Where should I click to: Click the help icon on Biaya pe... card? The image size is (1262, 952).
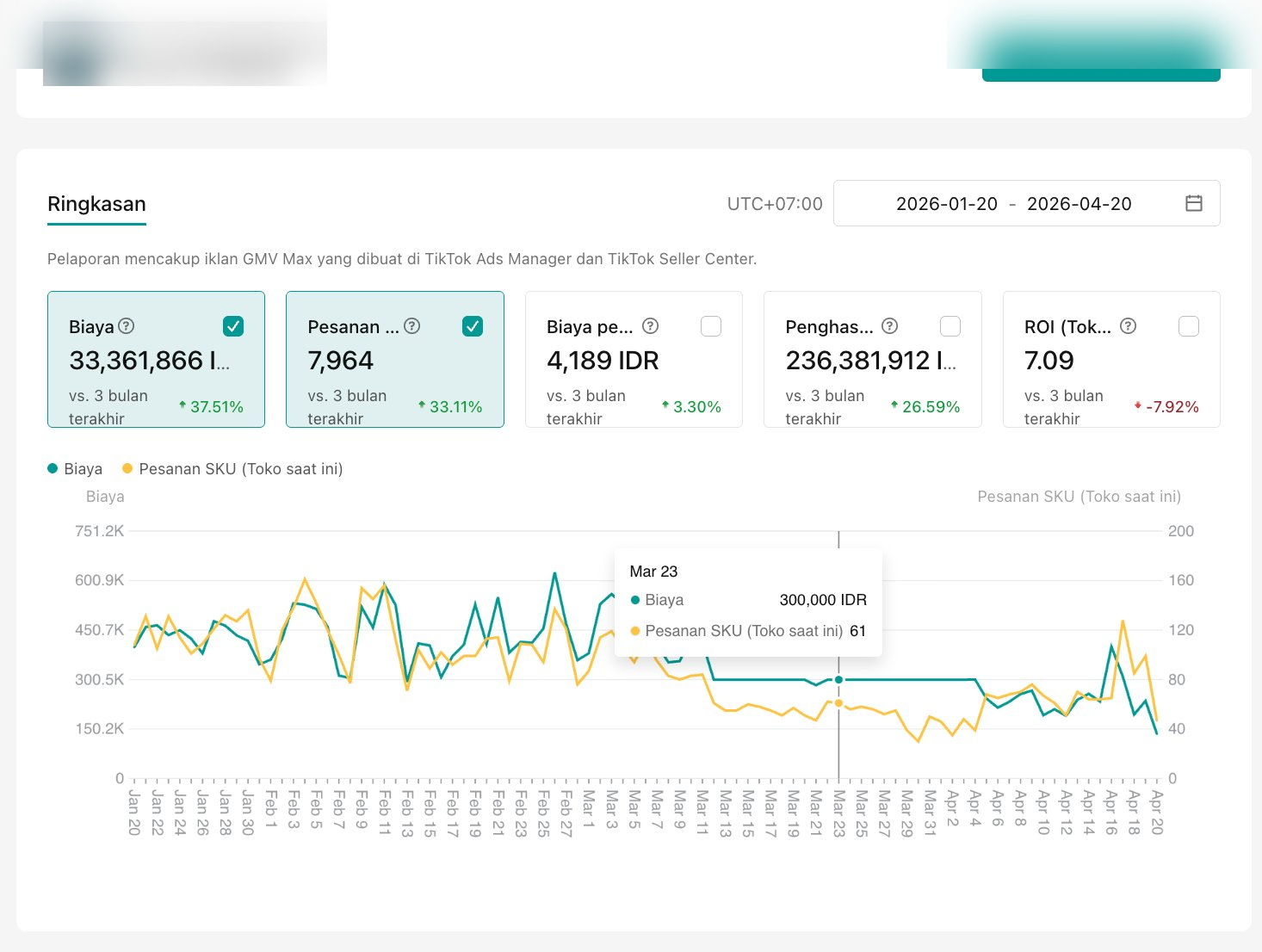coord(651,326)
